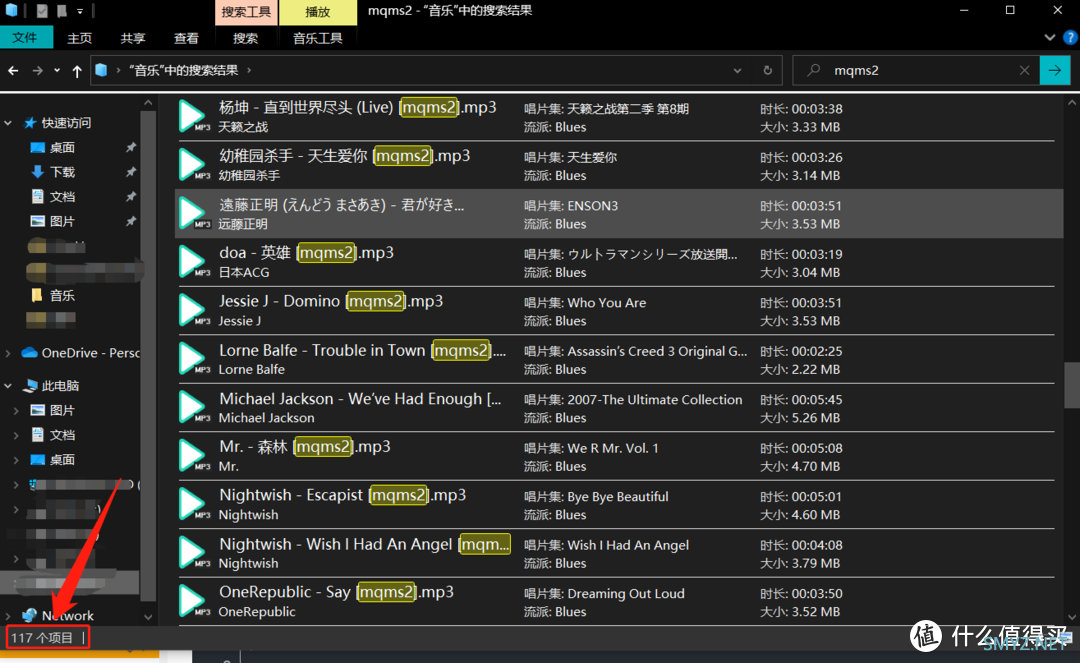Open the quick access toolbar customize dropdown
Image resolution: width=1080 pixels, height=663 pixels.
point(81,10)
